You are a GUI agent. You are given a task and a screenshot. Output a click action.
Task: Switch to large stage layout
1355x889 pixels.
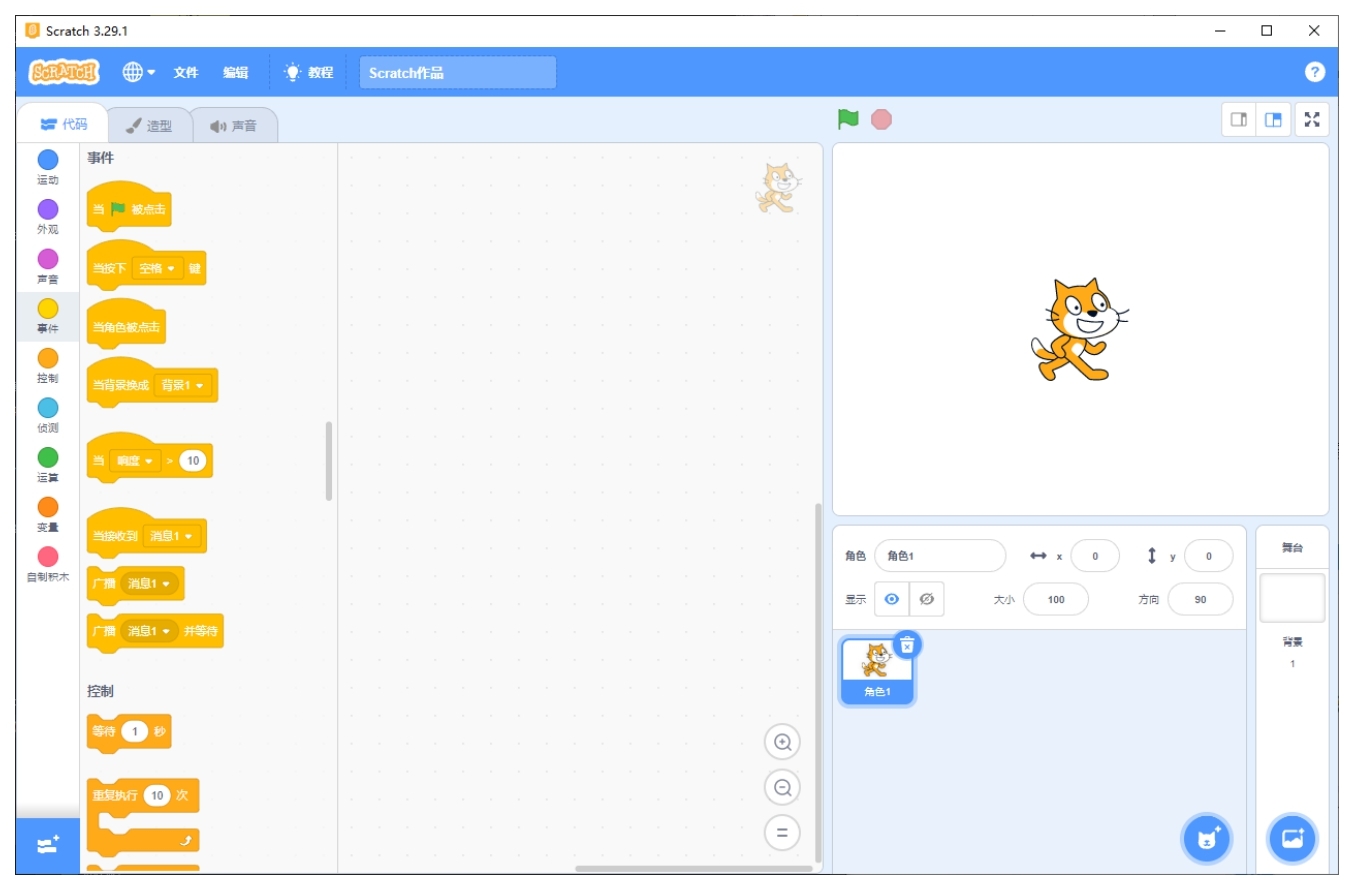[1273, 119]
